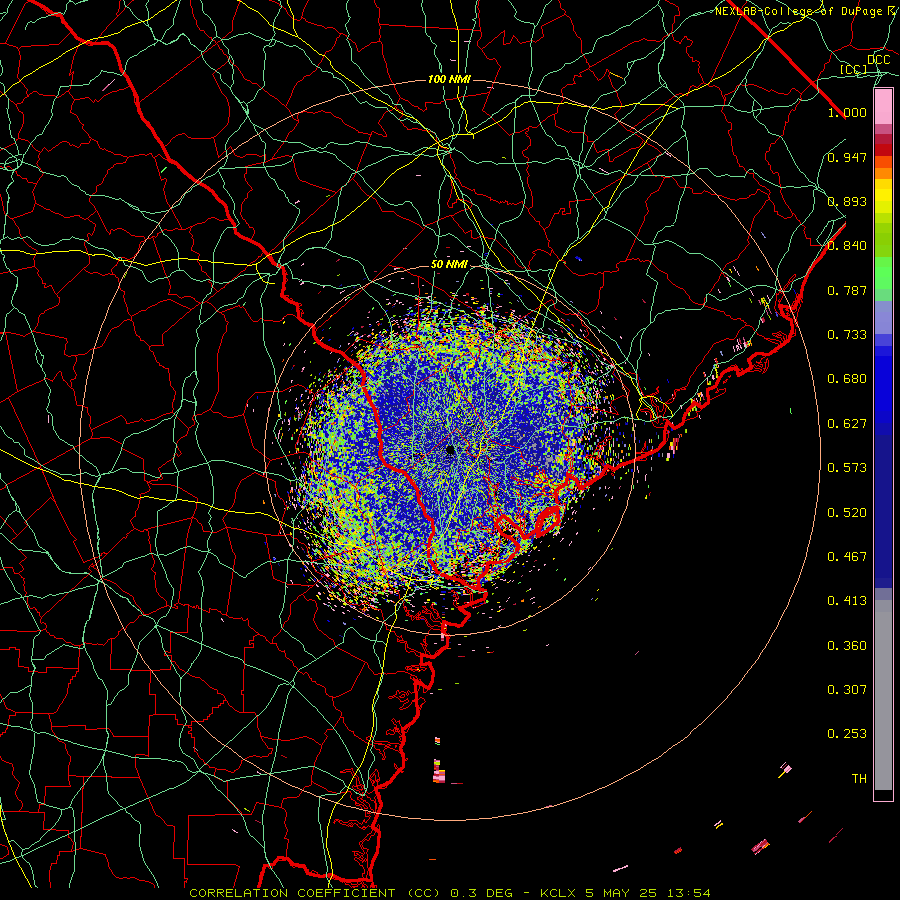
Task: Click the 50 NMI range ring label
Action: (449, 265)
